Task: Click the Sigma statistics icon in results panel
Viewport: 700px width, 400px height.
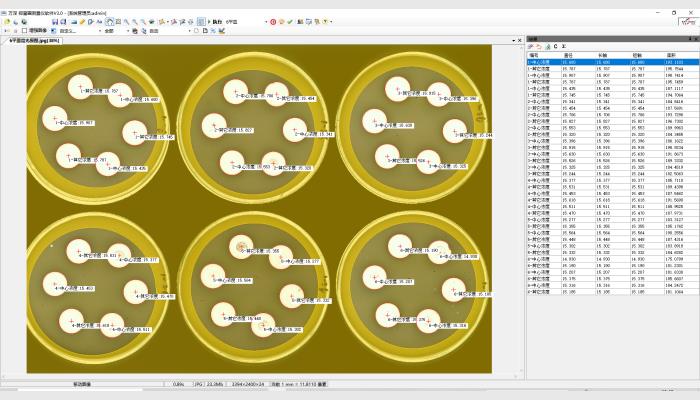Action: click(x=564, y=47)
